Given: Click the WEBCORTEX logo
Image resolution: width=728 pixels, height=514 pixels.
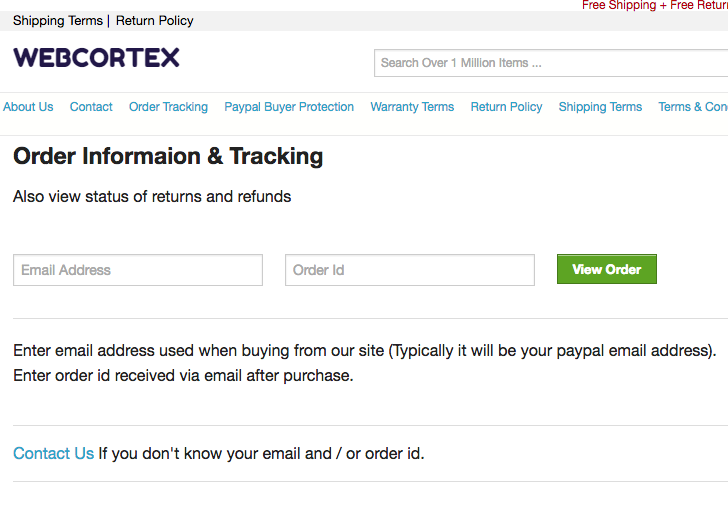Looking at the screenshot, I should [96, 58].
